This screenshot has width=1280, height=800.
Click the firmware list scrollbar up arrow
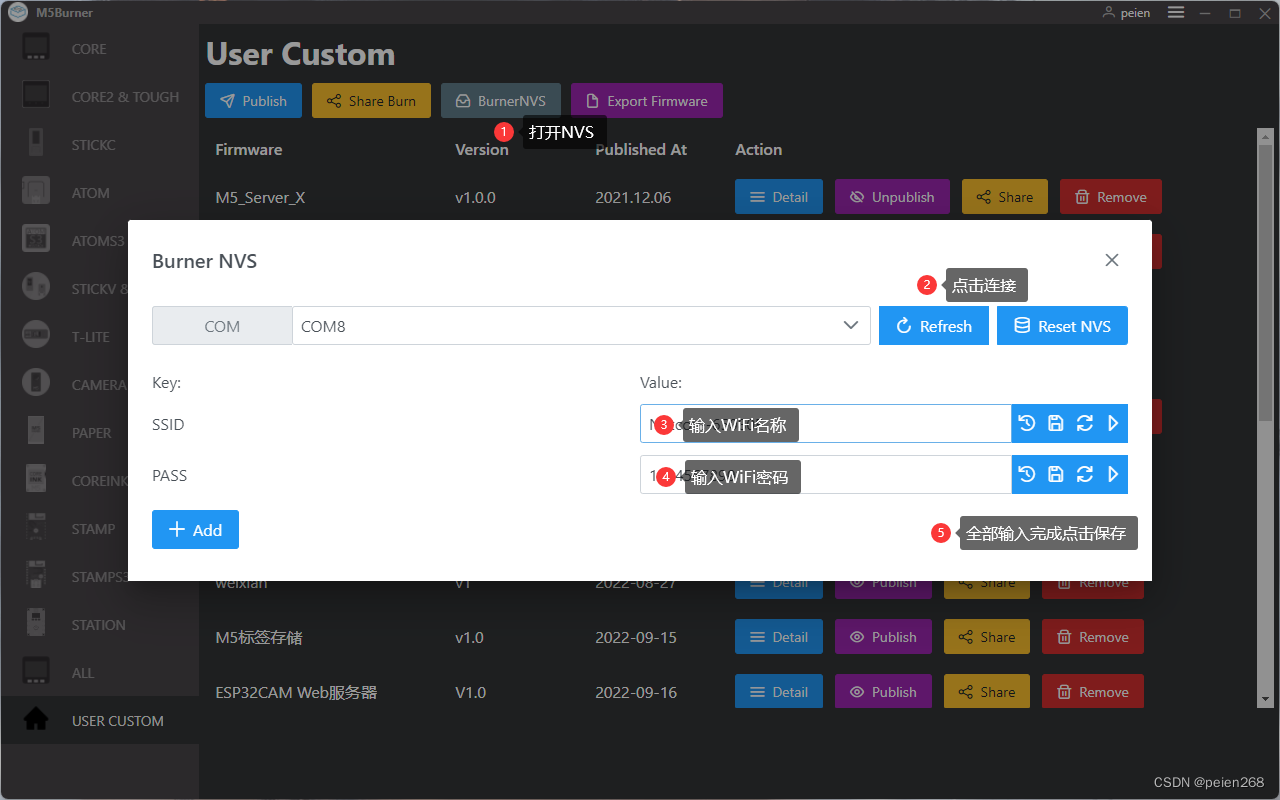click(x=1264, y=135)
